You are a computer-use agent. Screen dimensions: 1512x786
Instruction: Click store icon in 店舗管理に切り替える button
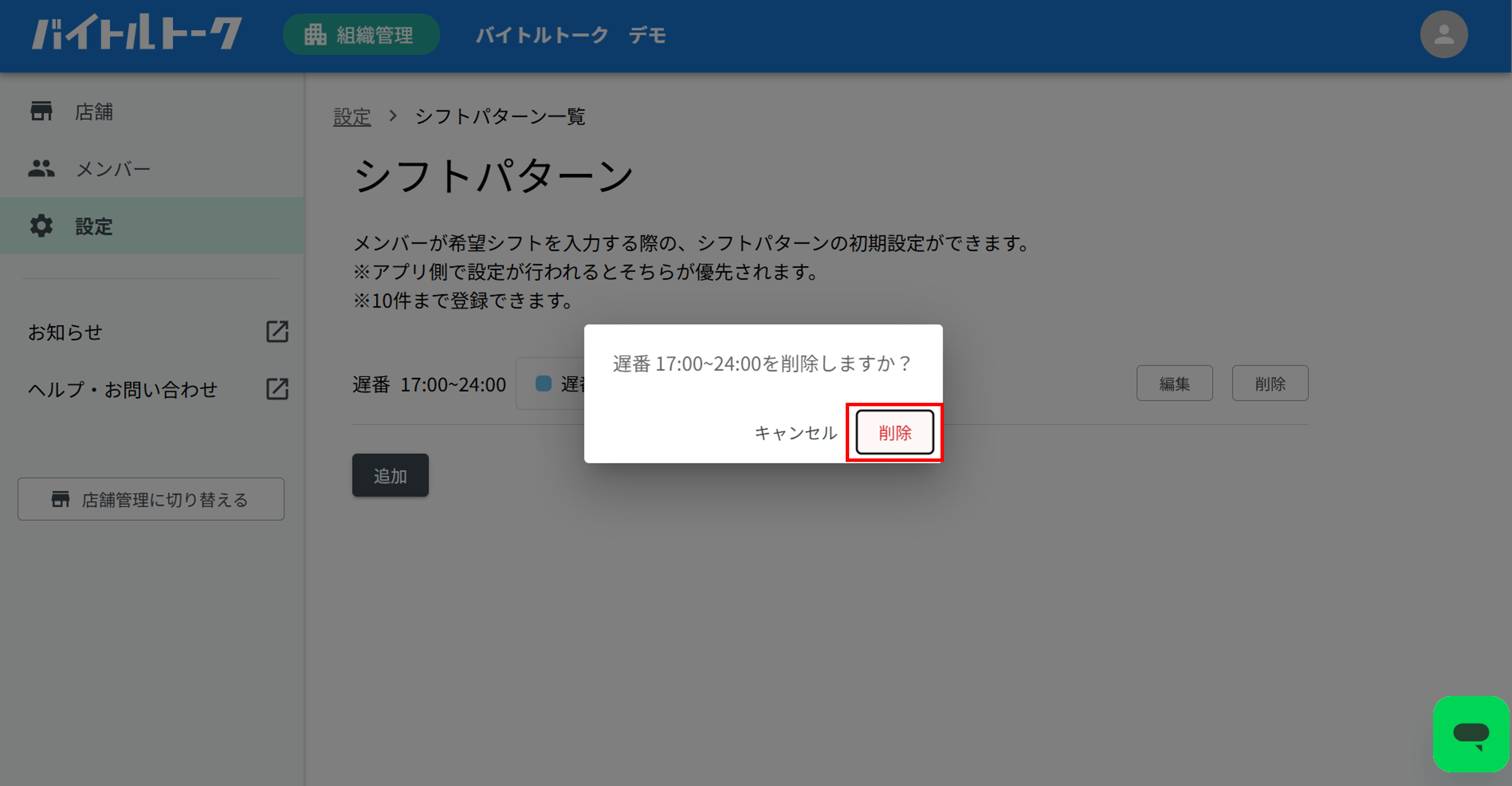tap(60, 499)
